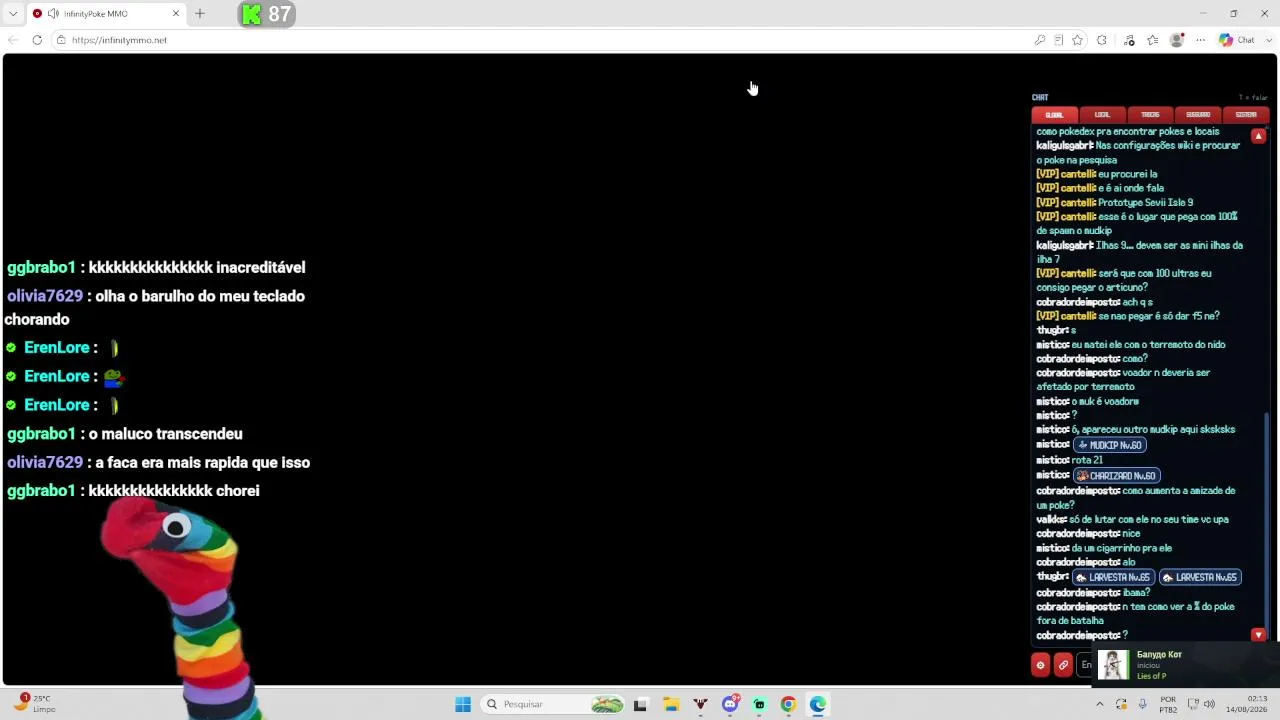
Task: Close the InfinityPoke MMO tab
Action: 176,14
